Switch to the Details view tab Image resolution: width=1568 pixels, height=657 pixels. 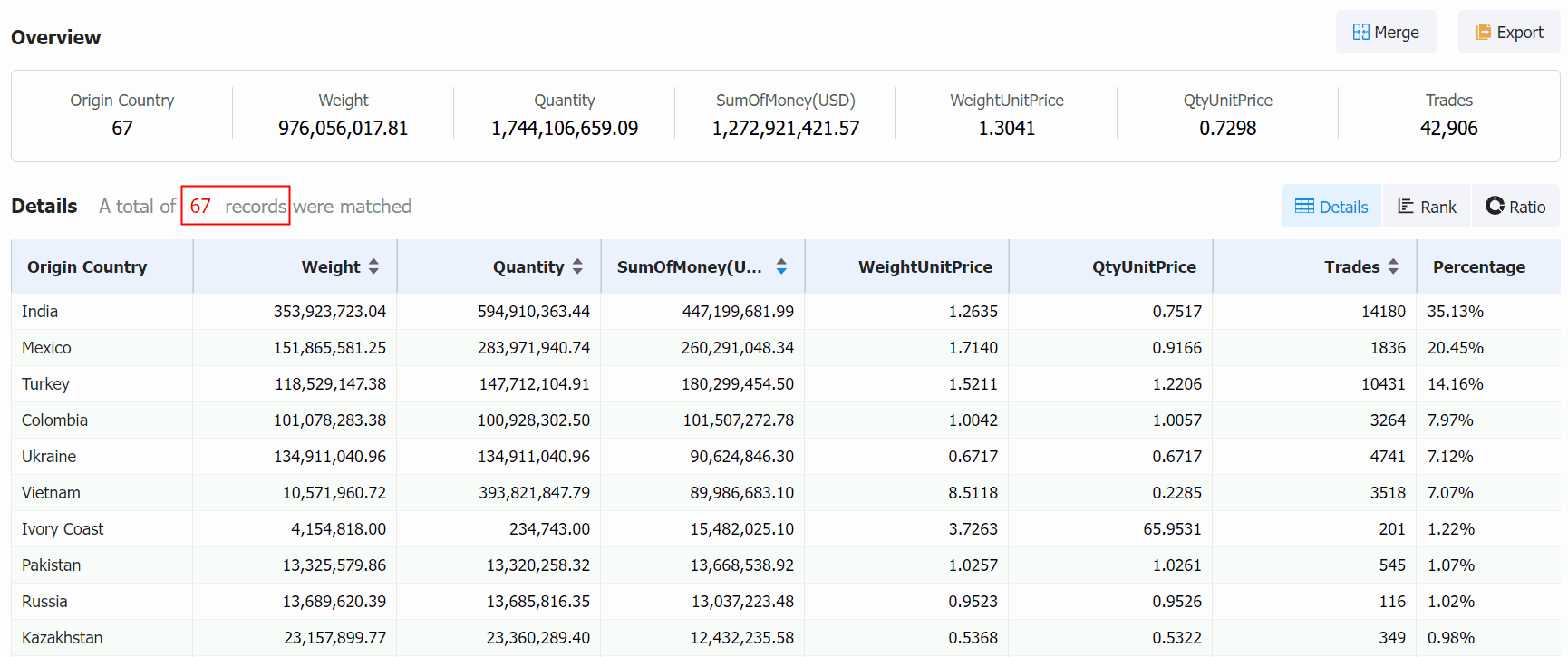tap(1331, 207)
